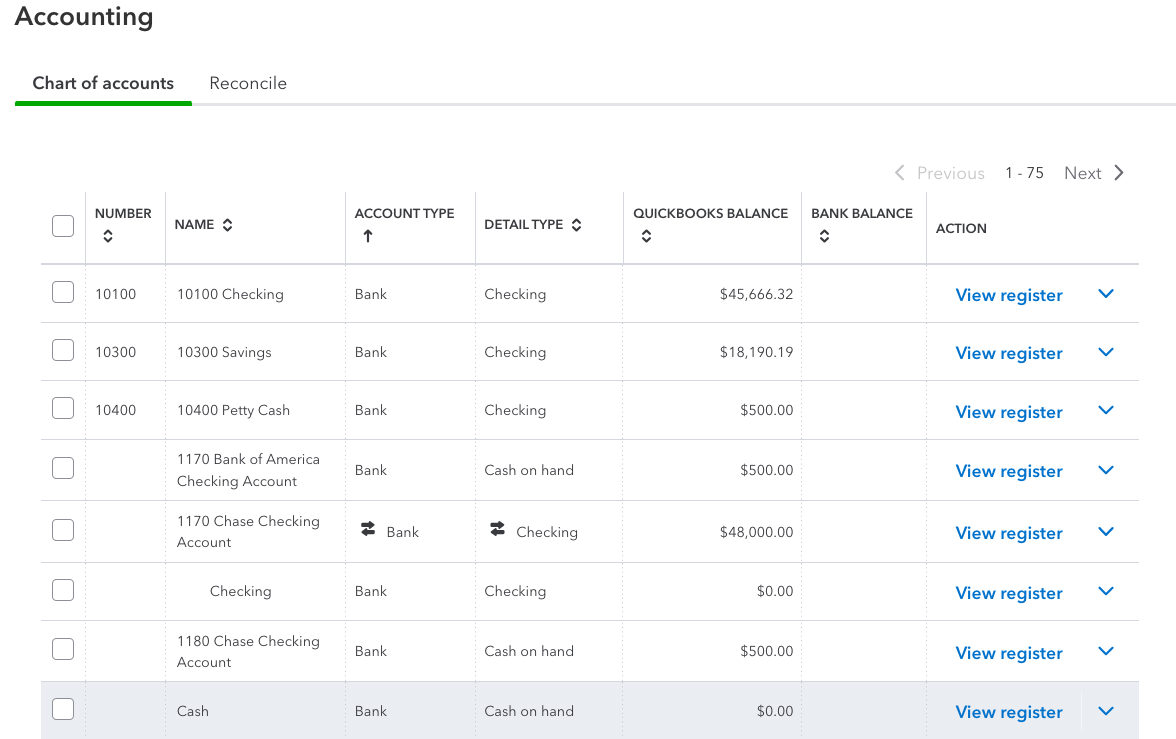Screen dimensions: 1176x739
Task: Sort by Bank Balance column icon
Action: (x=824, y=237)
